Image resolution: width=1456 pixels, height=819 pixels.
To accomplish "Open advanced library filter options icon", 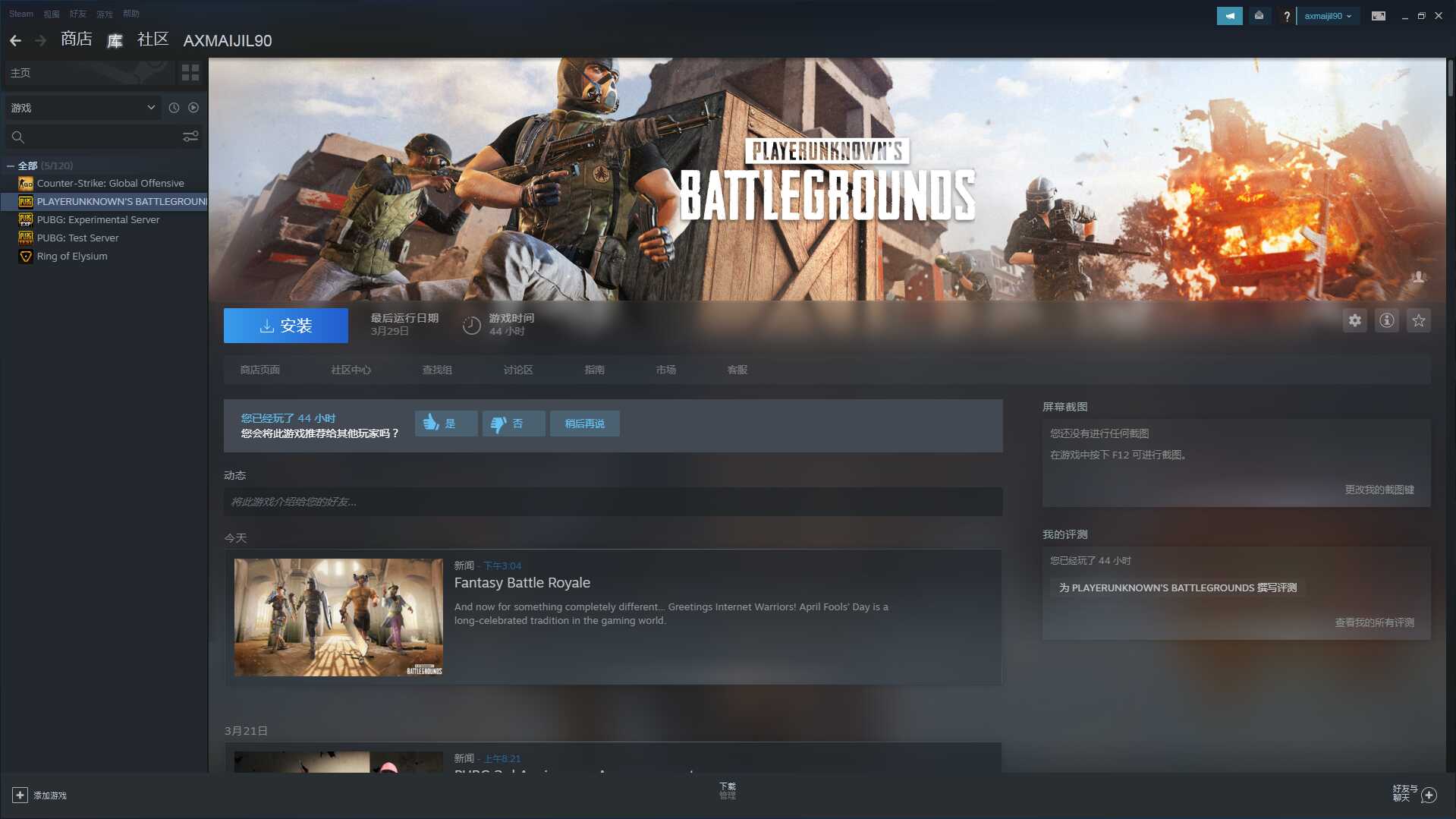I will (190, 137).
